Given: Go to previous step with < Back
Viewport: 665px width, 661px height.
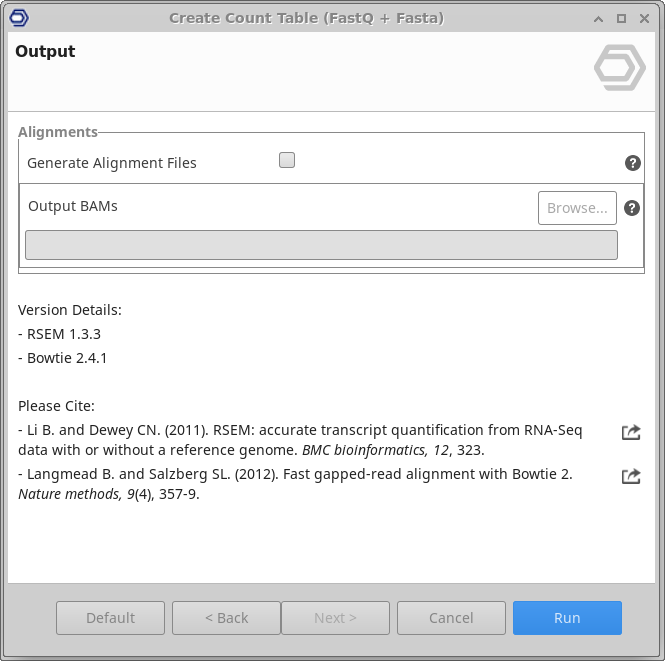Looking at the screenshot, I should coord(226,618).
